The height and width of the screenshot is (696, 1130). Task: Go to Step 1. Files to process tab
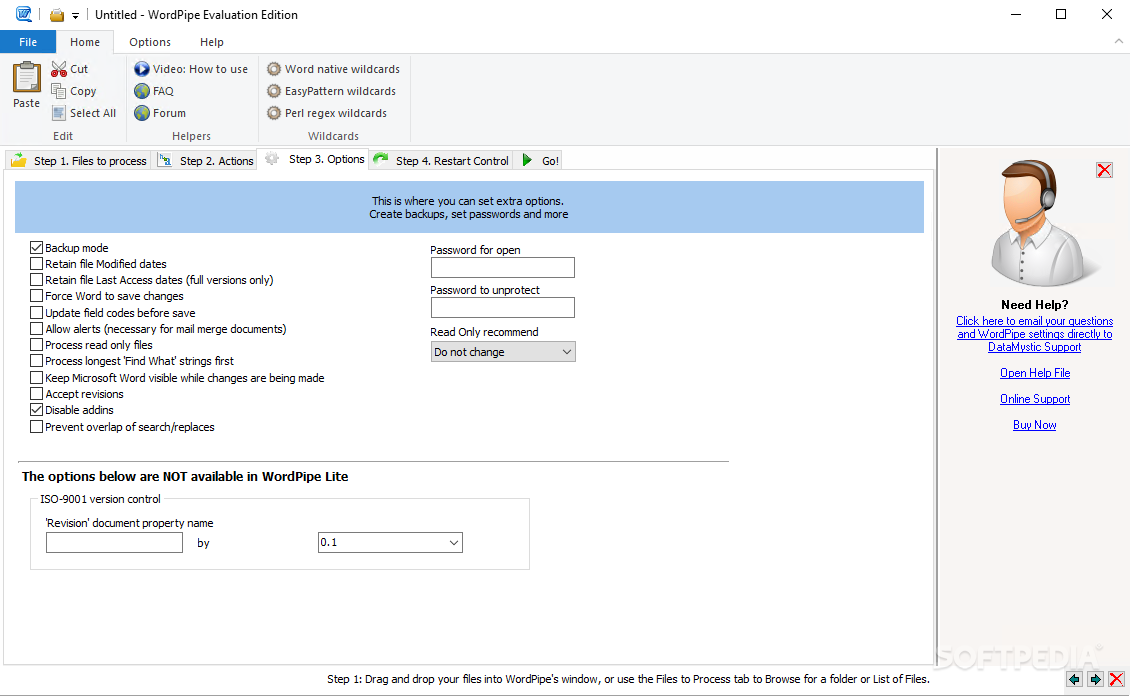tap(79, 161)
